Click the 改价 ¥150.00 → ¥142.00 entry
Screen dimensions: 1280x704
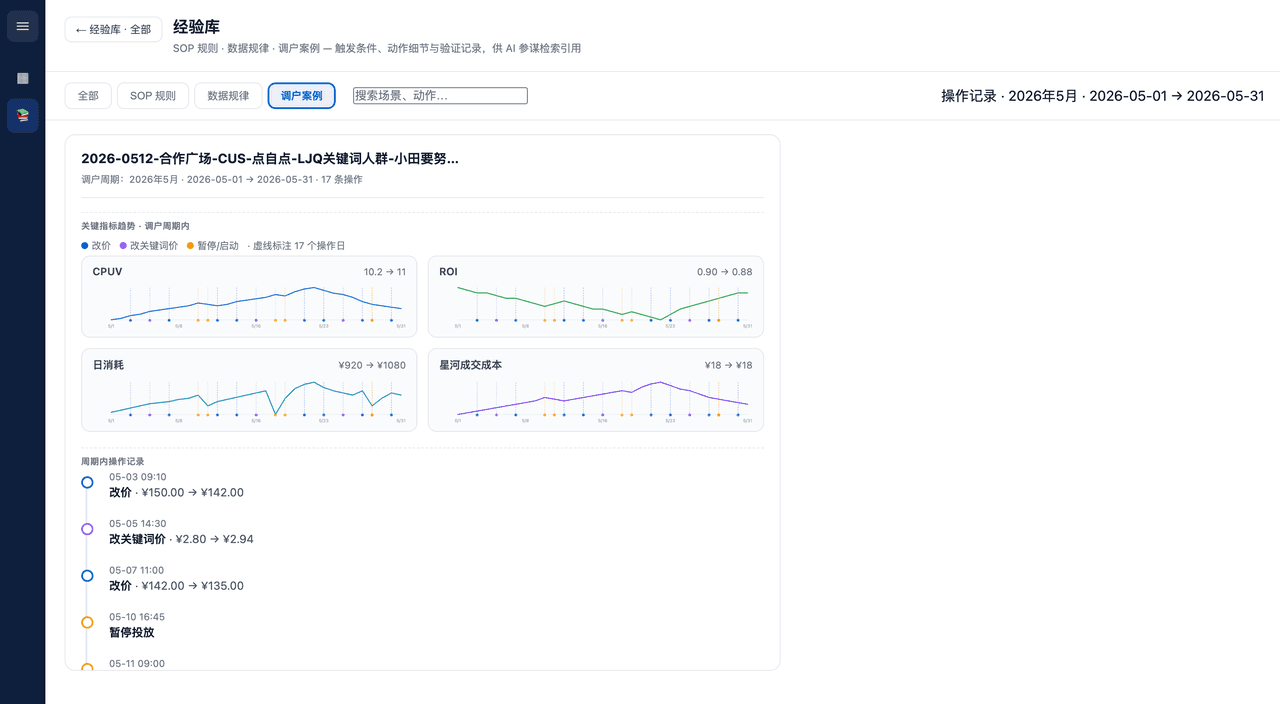(176, 493)
